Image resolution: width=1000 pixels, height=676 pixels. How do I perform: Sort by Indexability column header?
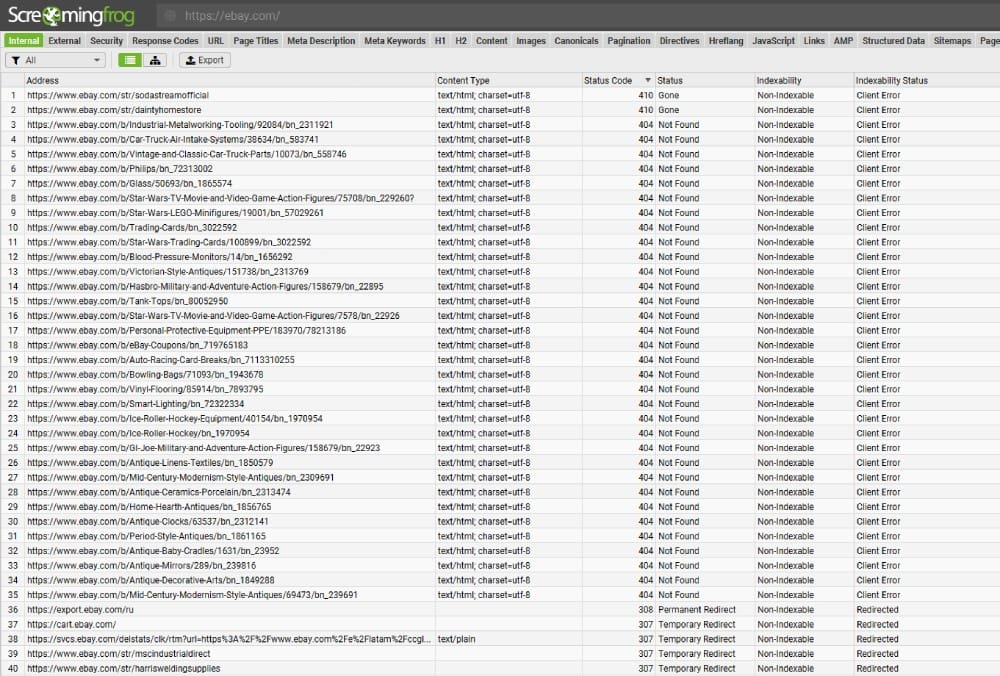point(804,80)
